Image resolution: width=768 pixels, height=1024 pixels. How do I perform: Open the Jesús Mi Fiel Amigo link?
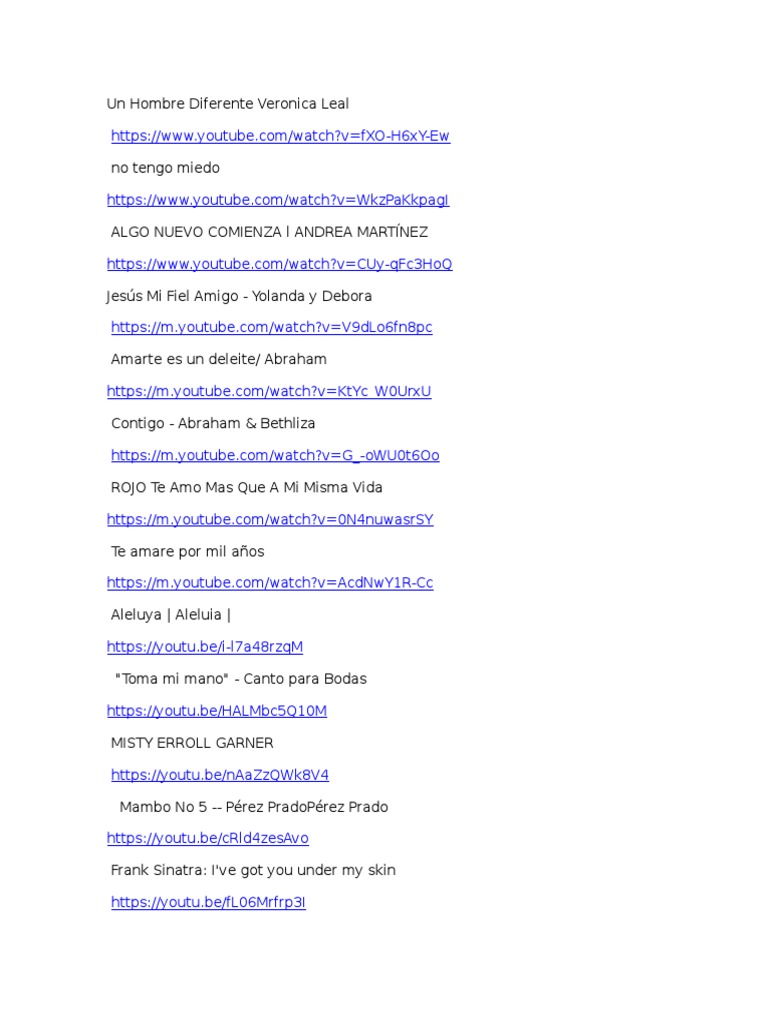pos(272,327)
